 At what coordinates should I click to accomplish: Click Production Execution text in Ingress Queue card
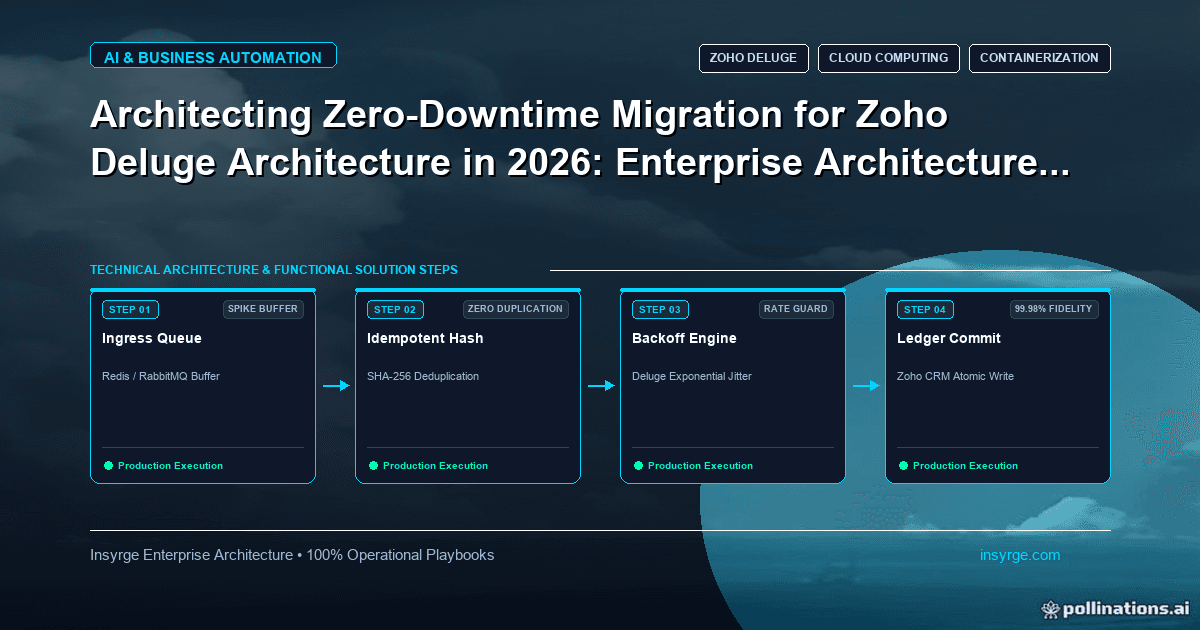pyautogui.click(x=170, y=465)
